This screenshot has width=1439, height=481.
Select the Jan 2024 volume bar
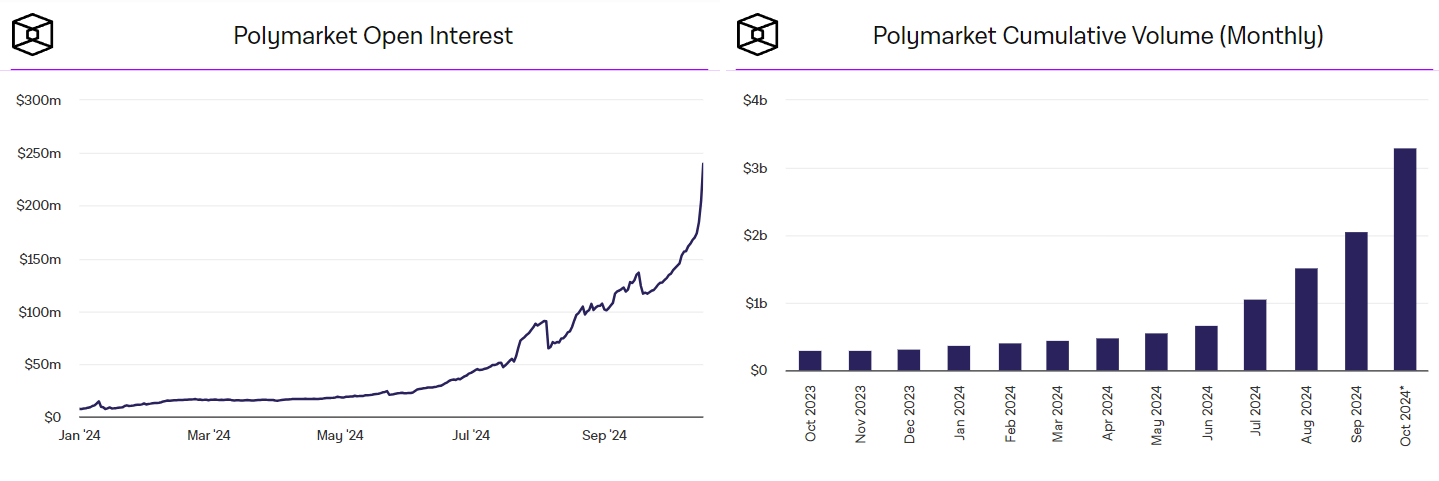[x=959, y=358]
